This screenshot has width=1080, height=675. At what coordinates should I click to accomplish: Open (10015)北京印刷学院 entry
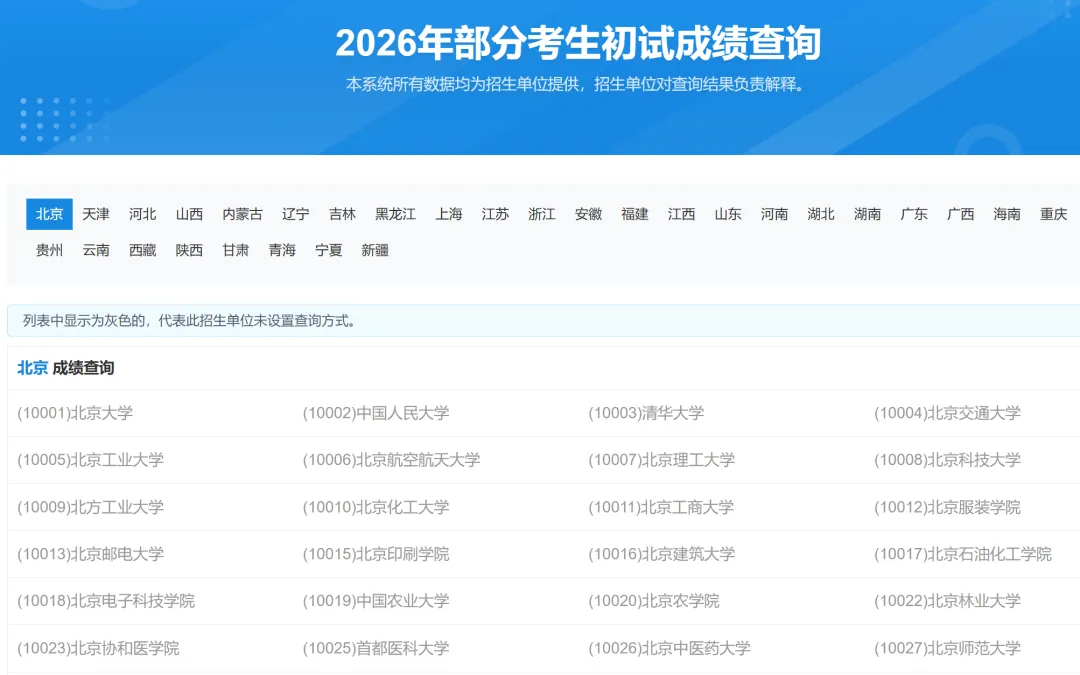click(x=376, y=554)
